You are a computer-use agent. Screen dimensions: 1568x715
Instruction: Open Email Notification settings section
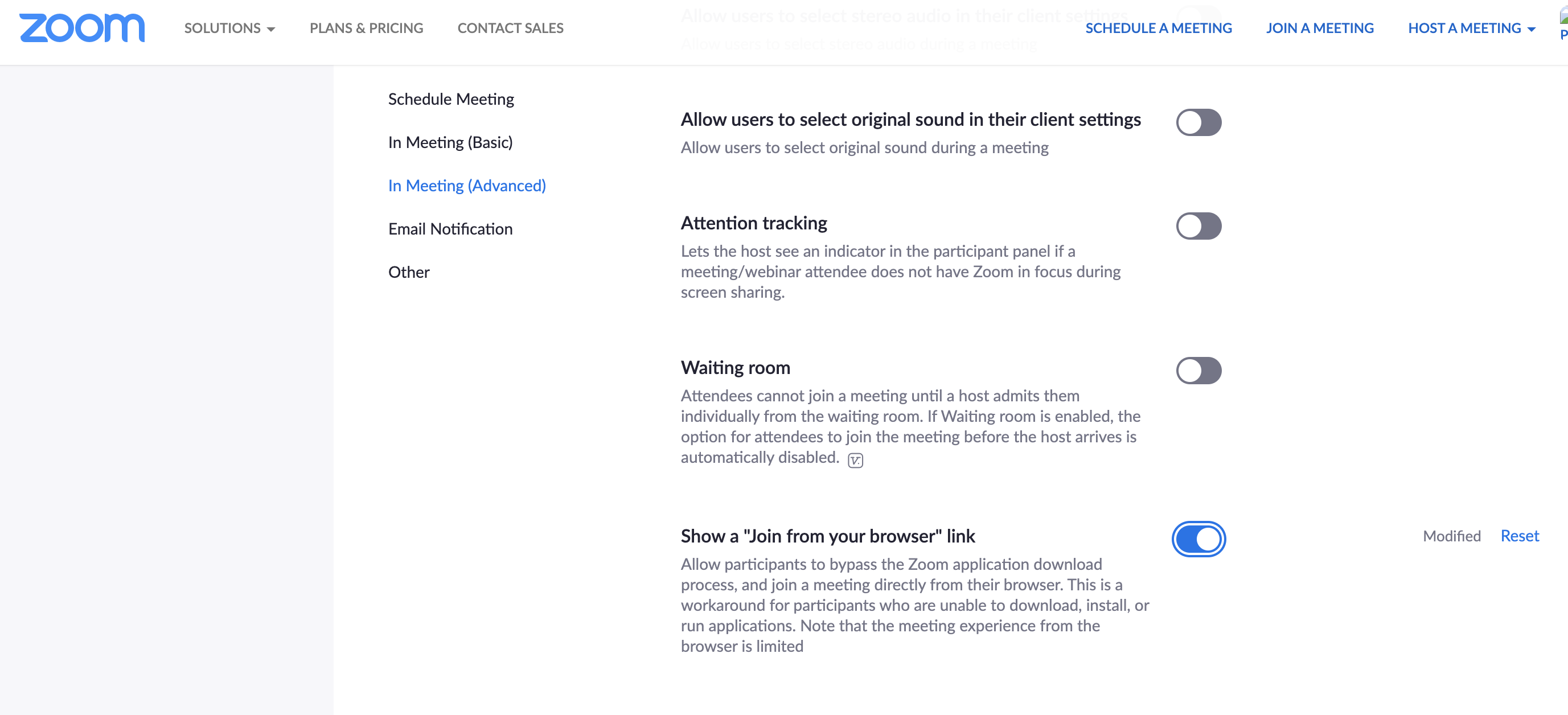pyautogui.click(x=450, y=229)
